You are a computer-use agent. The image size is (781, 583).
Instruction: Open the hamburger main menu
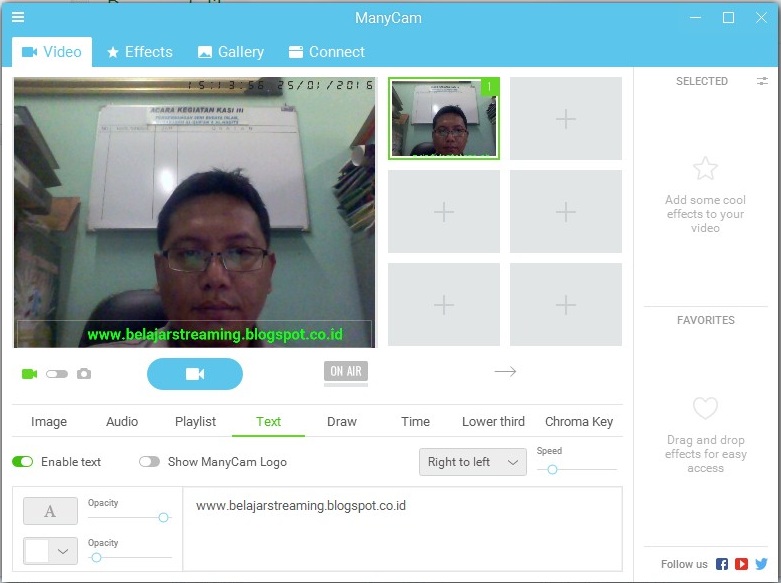point(18,17)
